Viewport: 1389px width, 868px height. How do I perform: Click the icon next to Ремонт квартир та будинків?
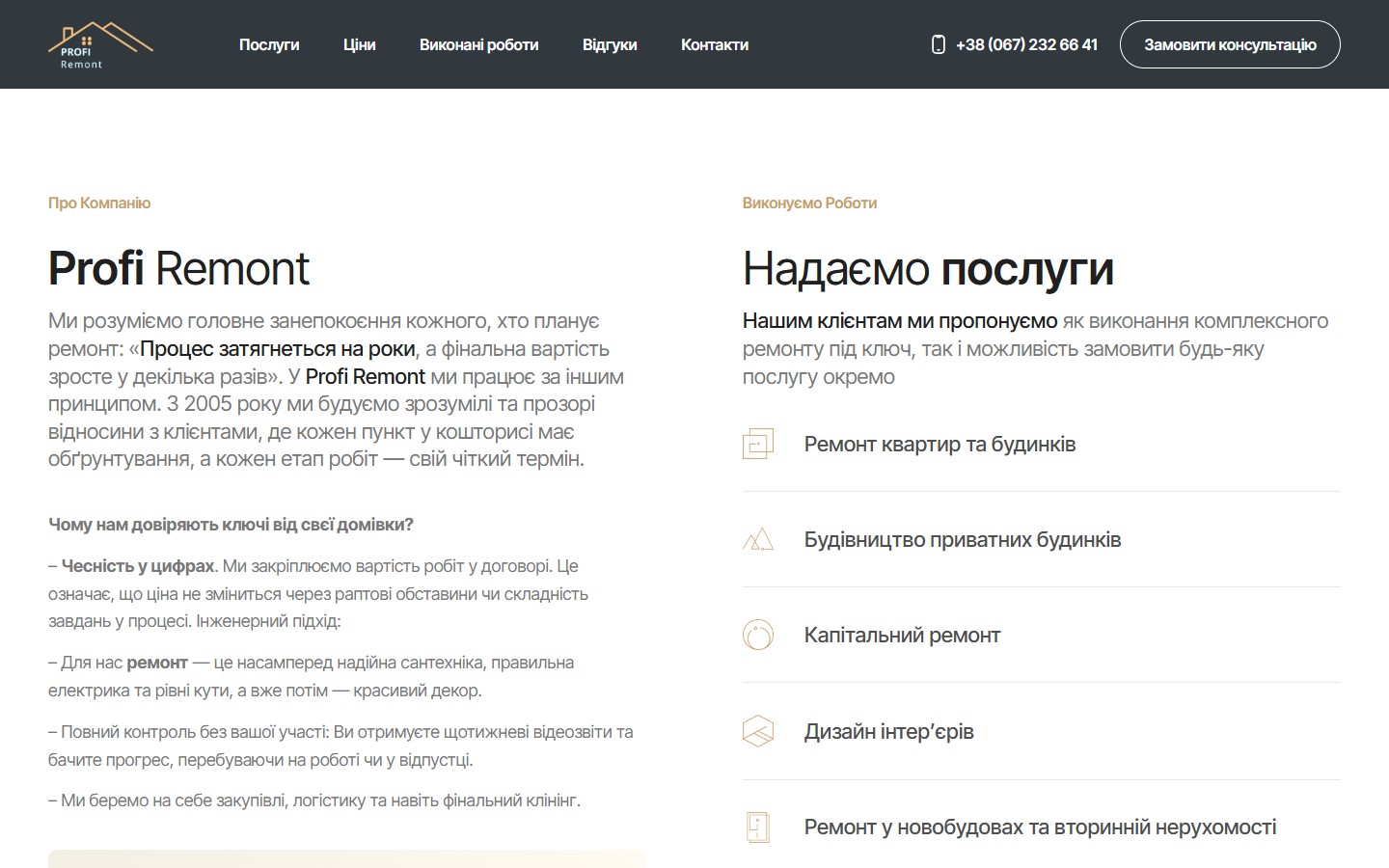[x=758, y=444]
